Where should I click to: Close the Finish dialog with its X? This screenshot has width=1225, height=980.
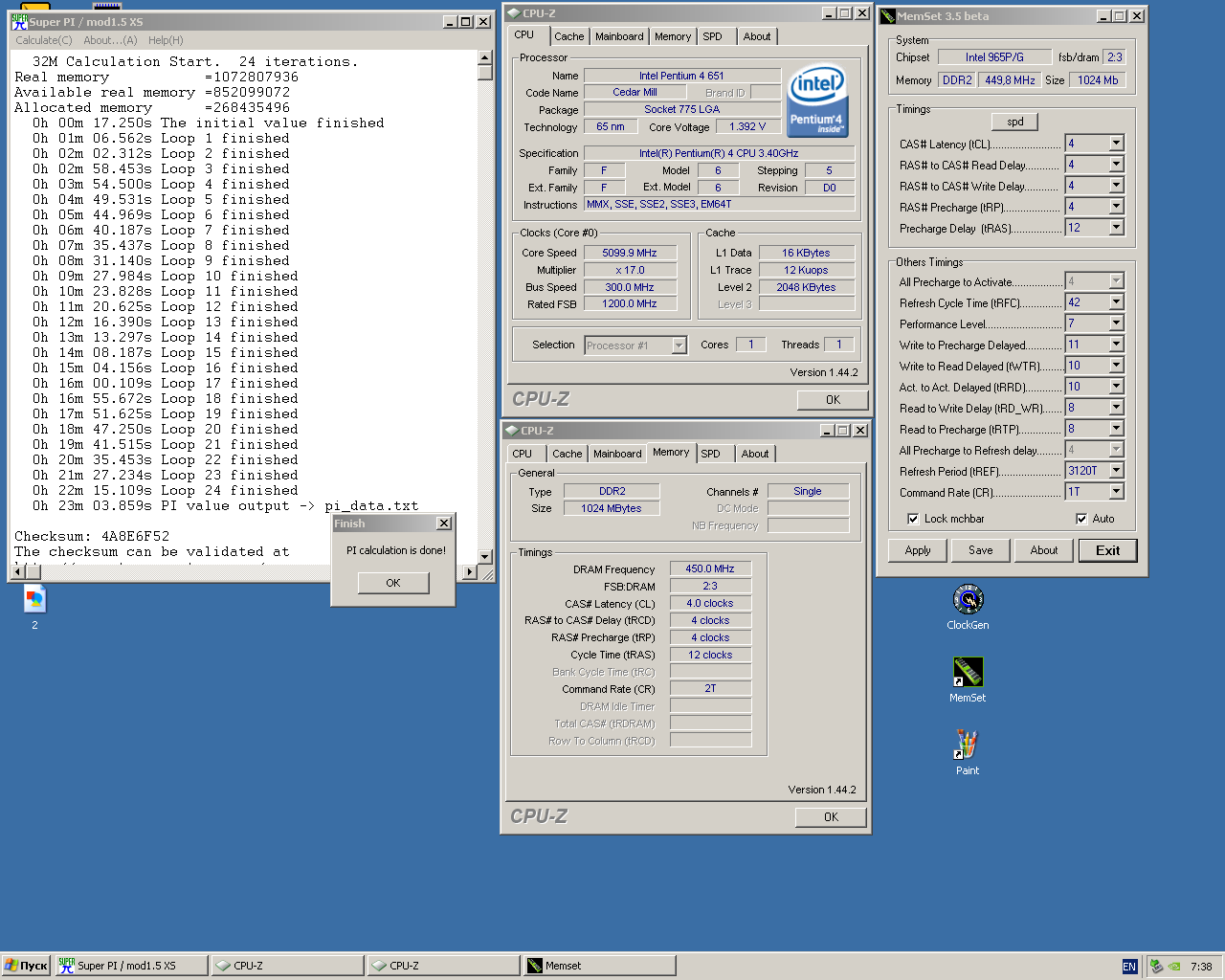click(444, 523)
